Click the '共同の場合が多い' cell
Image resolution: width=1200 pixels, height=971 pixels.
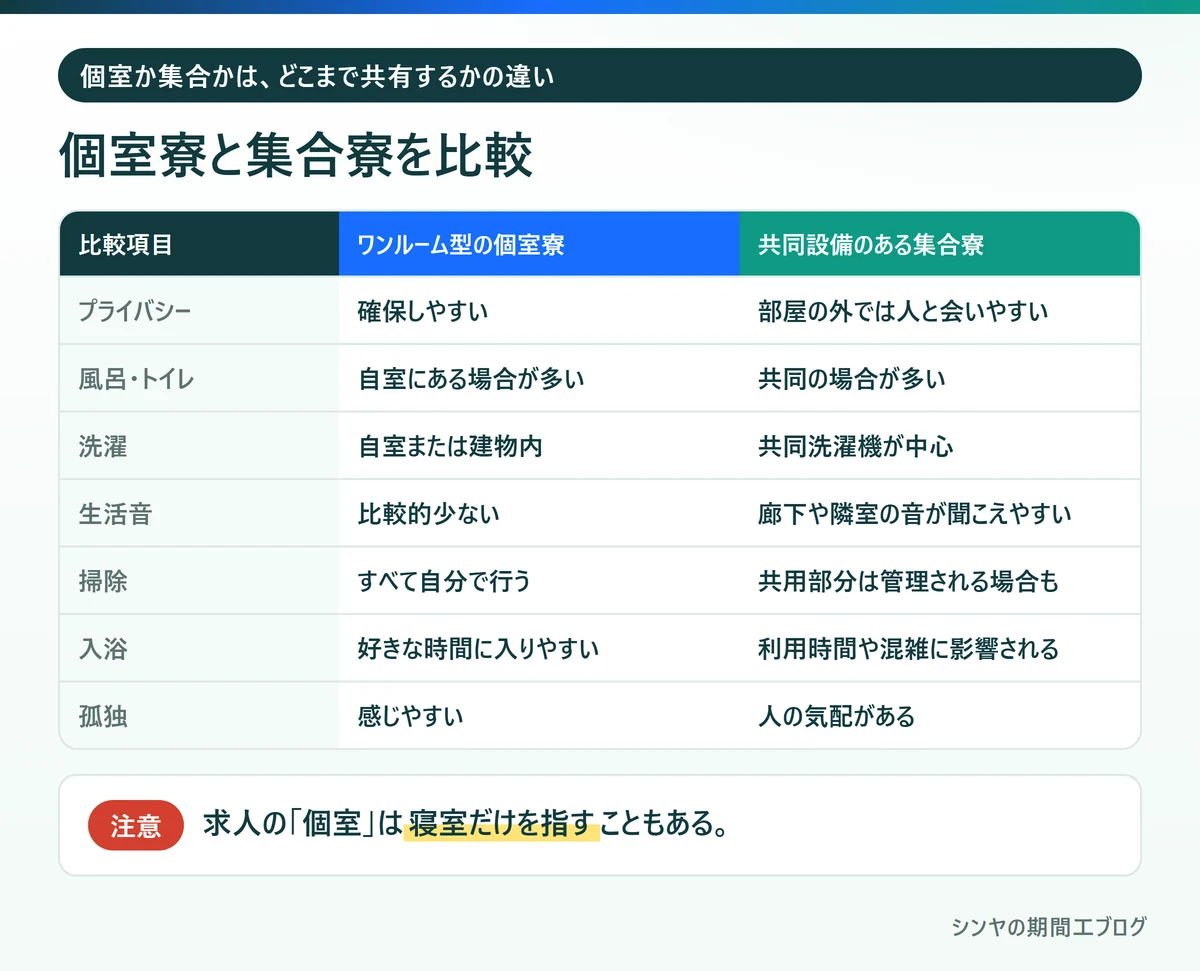coord(940,379)
